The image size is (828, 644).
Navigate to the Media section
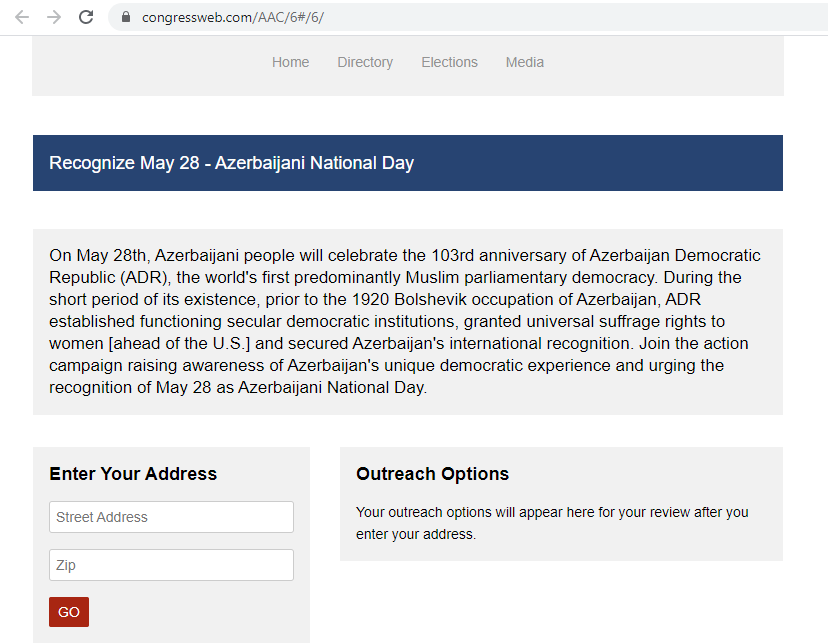tap(525, 62)
